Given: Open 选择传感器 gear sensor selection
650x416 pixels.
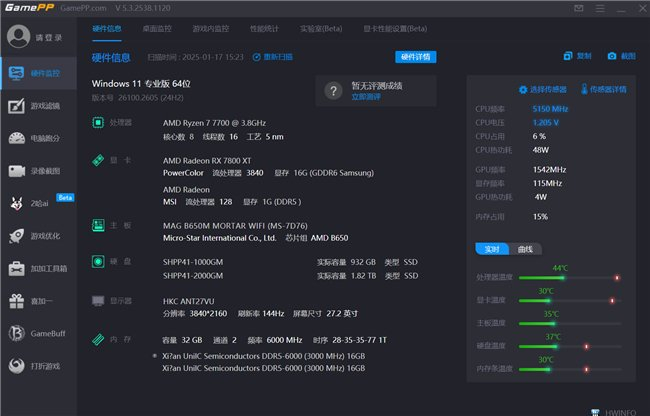Looking at the screenshot, I should tap(543, 89).
